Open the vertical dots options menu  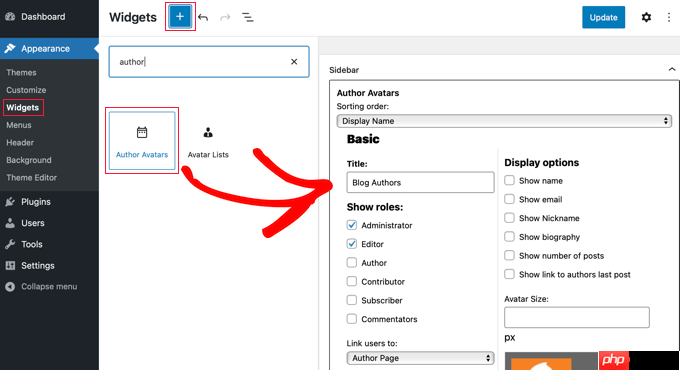click(x=669, y=17)
